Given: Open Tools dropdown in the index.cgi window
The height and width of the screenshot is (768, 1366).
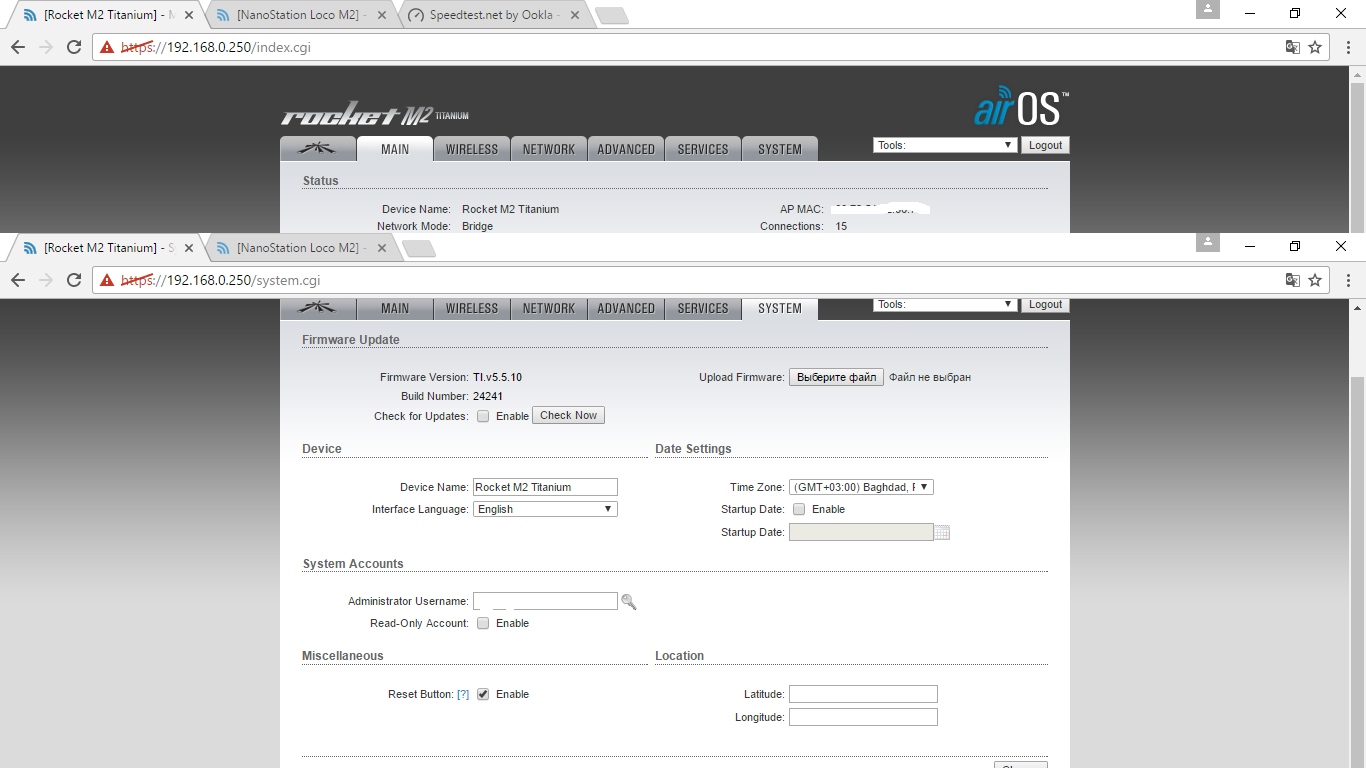Looking at the screenshot, I should pyautogui.click(x=945, y=145).
